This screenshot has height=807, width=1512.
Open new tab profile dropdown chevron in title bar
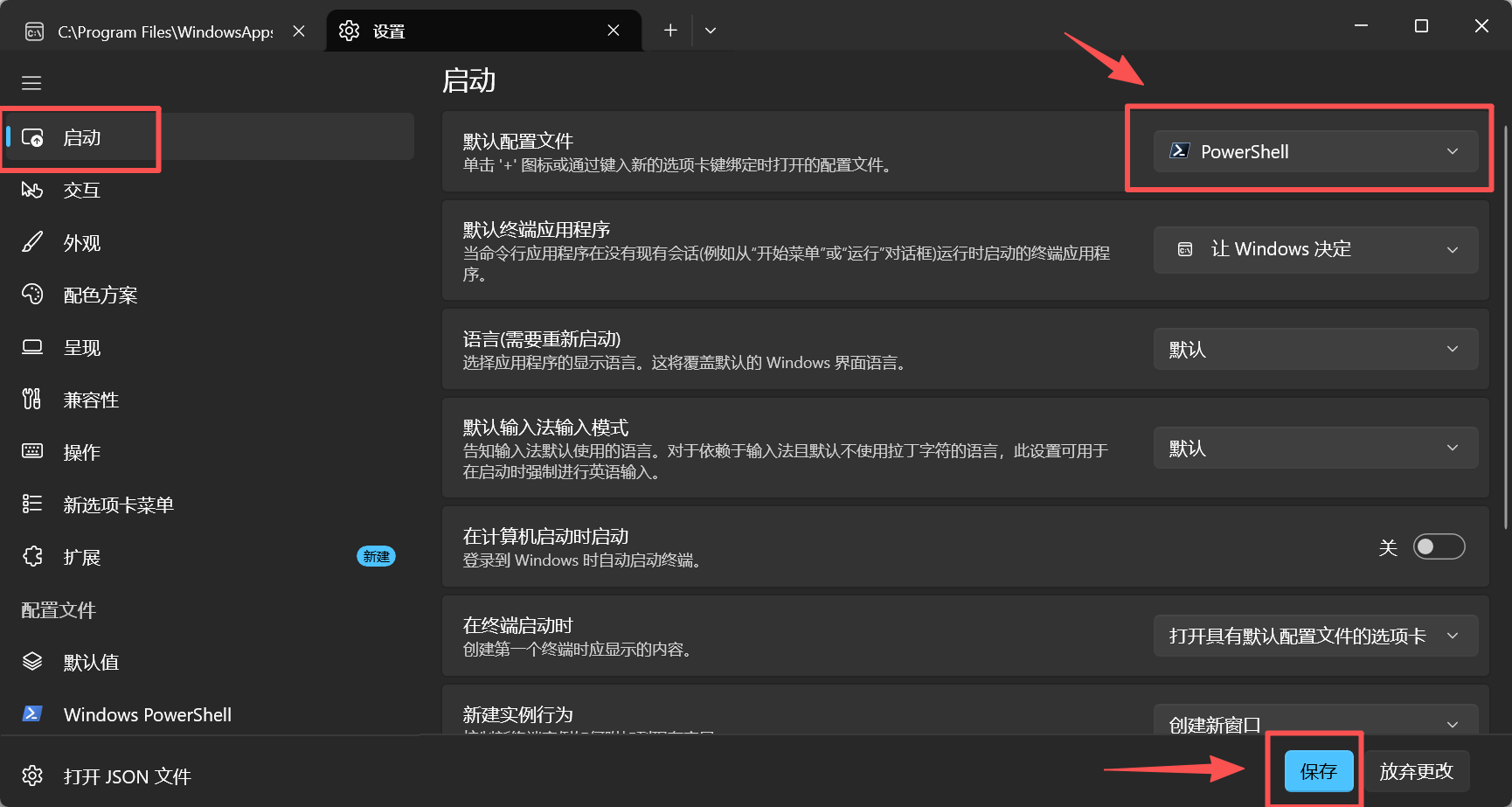[x=711, y=31]
